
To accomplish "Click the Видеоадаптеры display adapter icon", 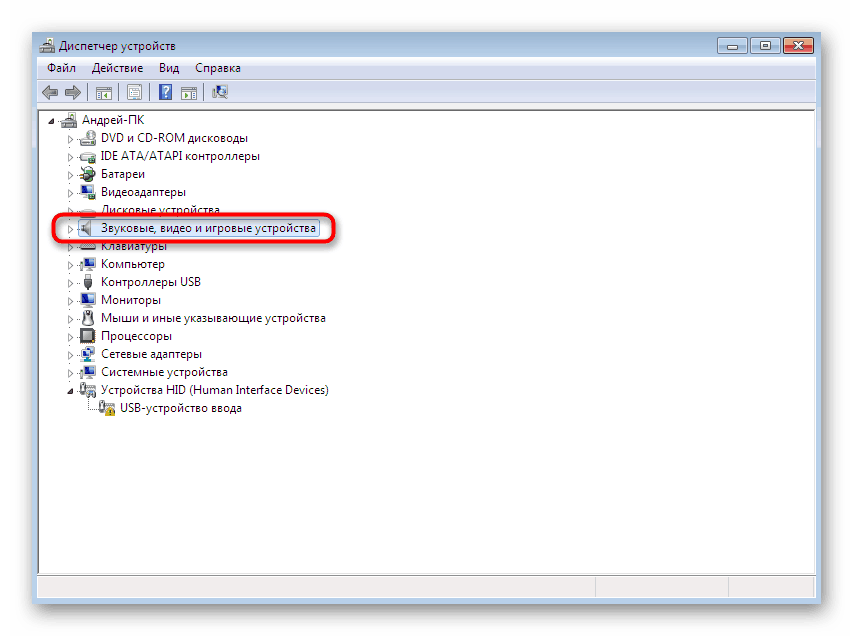I will [x=88, y=192].
